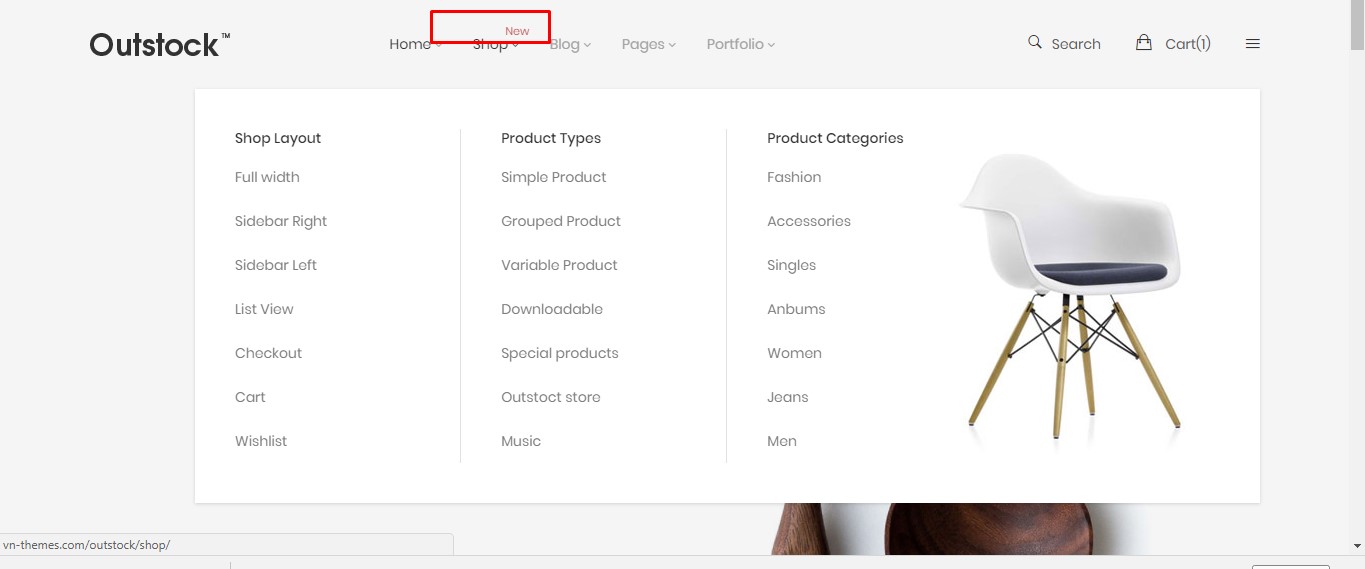
Task: Open Special products link
Action: point(560,353)
